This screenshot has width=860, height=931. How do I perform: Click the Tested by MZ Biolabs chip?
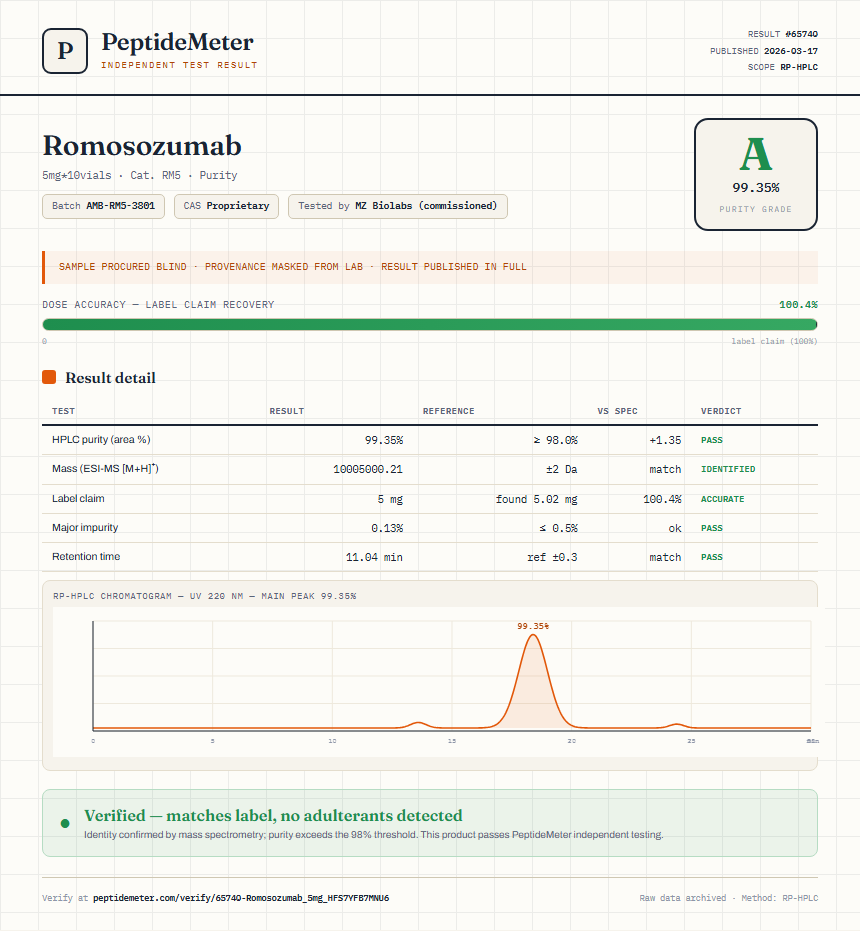397,206
